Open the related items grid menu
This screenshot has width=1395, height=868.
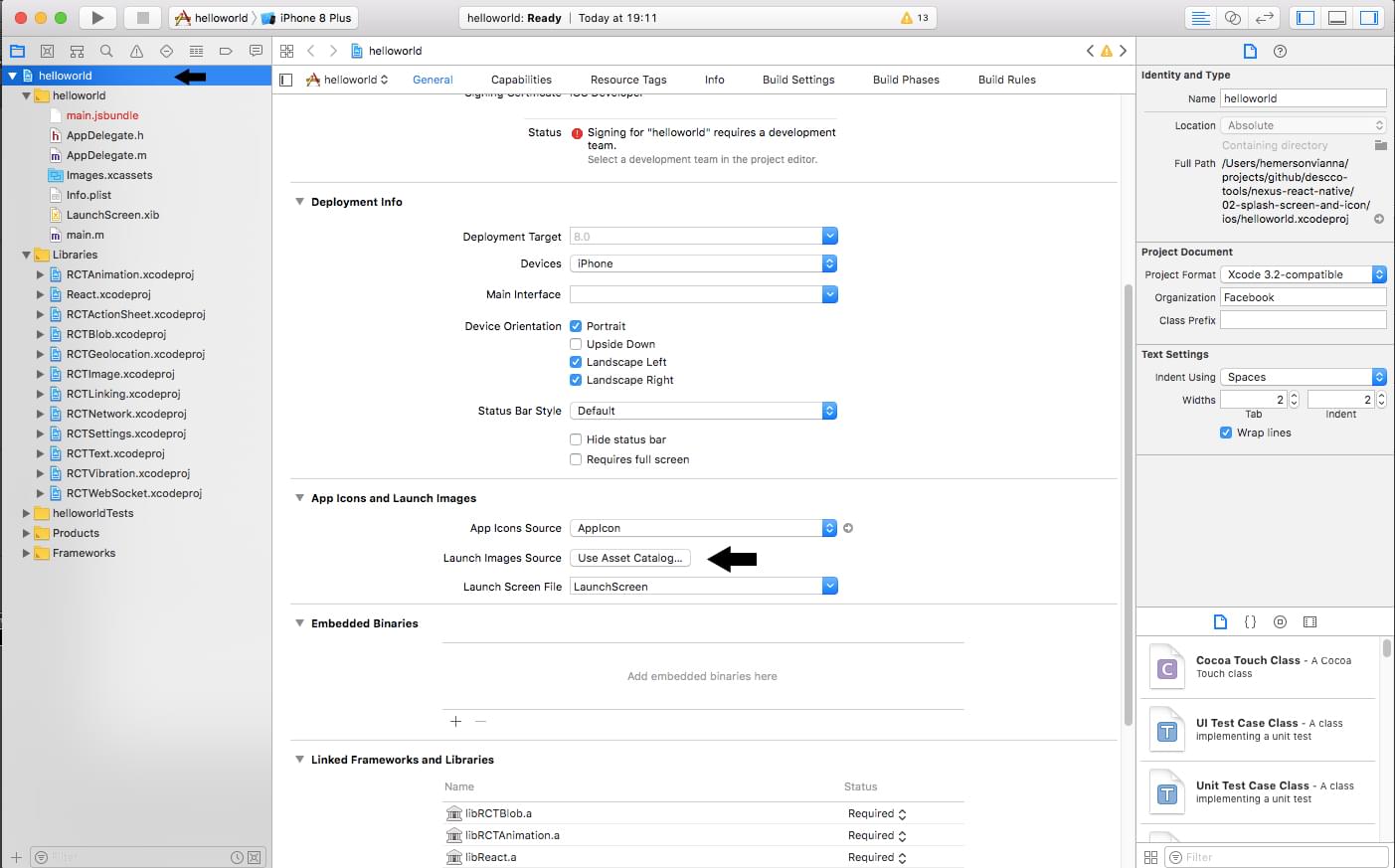pos(286,51)
